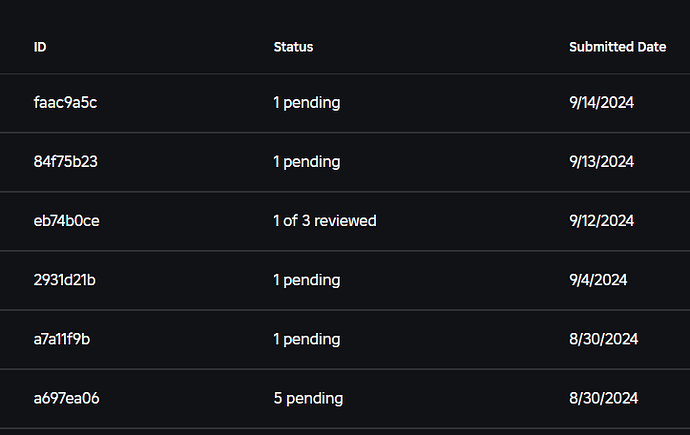
Task: Select '1 pending' status for faac9a5c
Action: tap(307, 103)
